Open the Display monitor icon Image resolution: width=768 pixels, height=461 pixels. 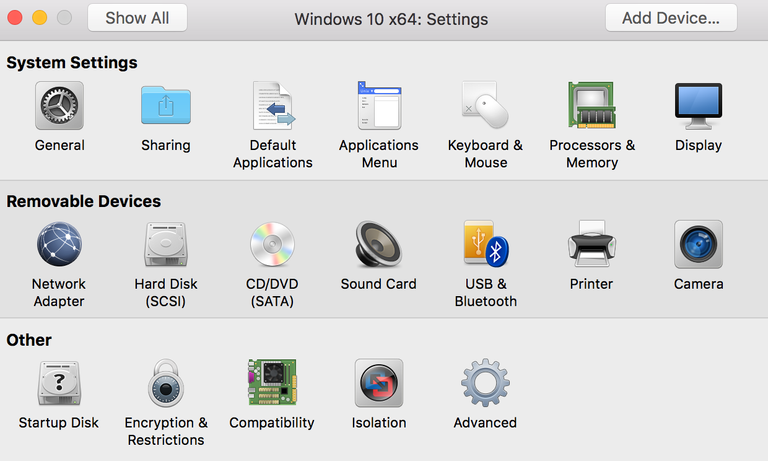pyautogui.click(x=698, y=106)
